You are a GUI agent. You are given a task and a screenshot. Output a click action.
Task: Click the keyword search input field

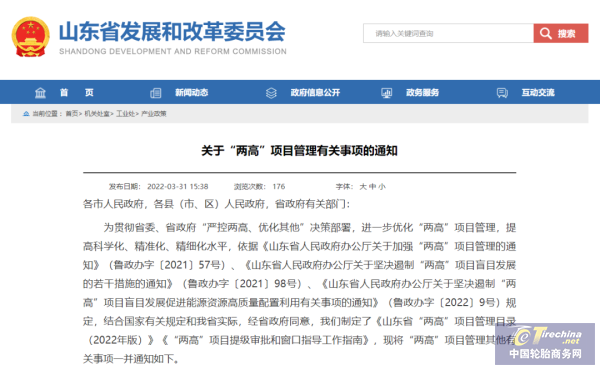(x=448, y=33)
